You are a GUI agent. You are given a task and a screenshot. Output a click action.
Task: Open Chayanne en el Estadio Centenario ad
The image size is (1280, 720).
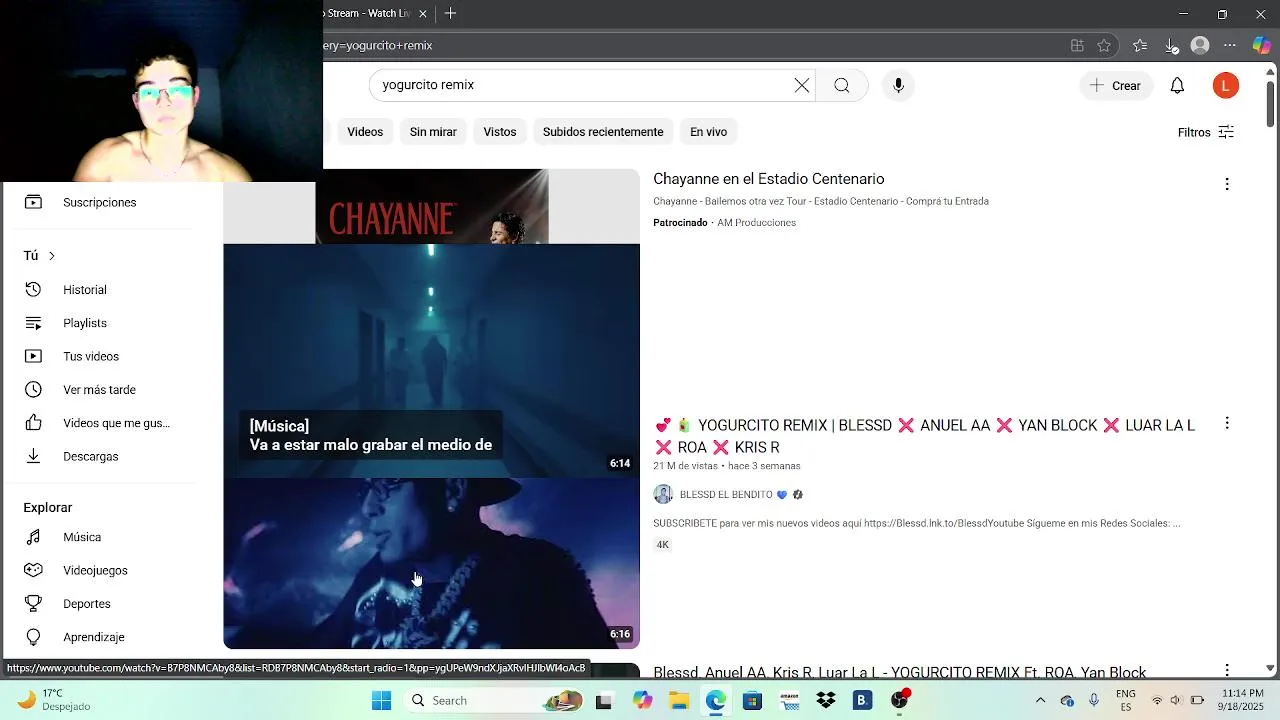(x=769, y=179)
